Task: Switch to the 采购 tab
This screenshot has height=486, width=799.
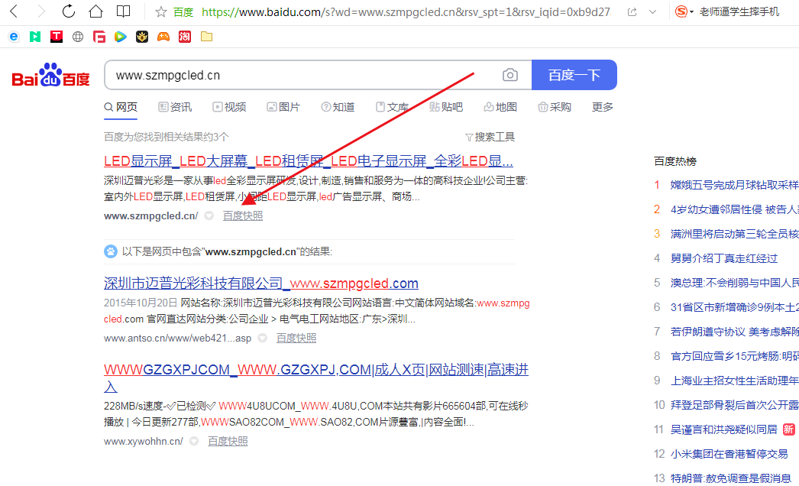Action: point(554,107)
